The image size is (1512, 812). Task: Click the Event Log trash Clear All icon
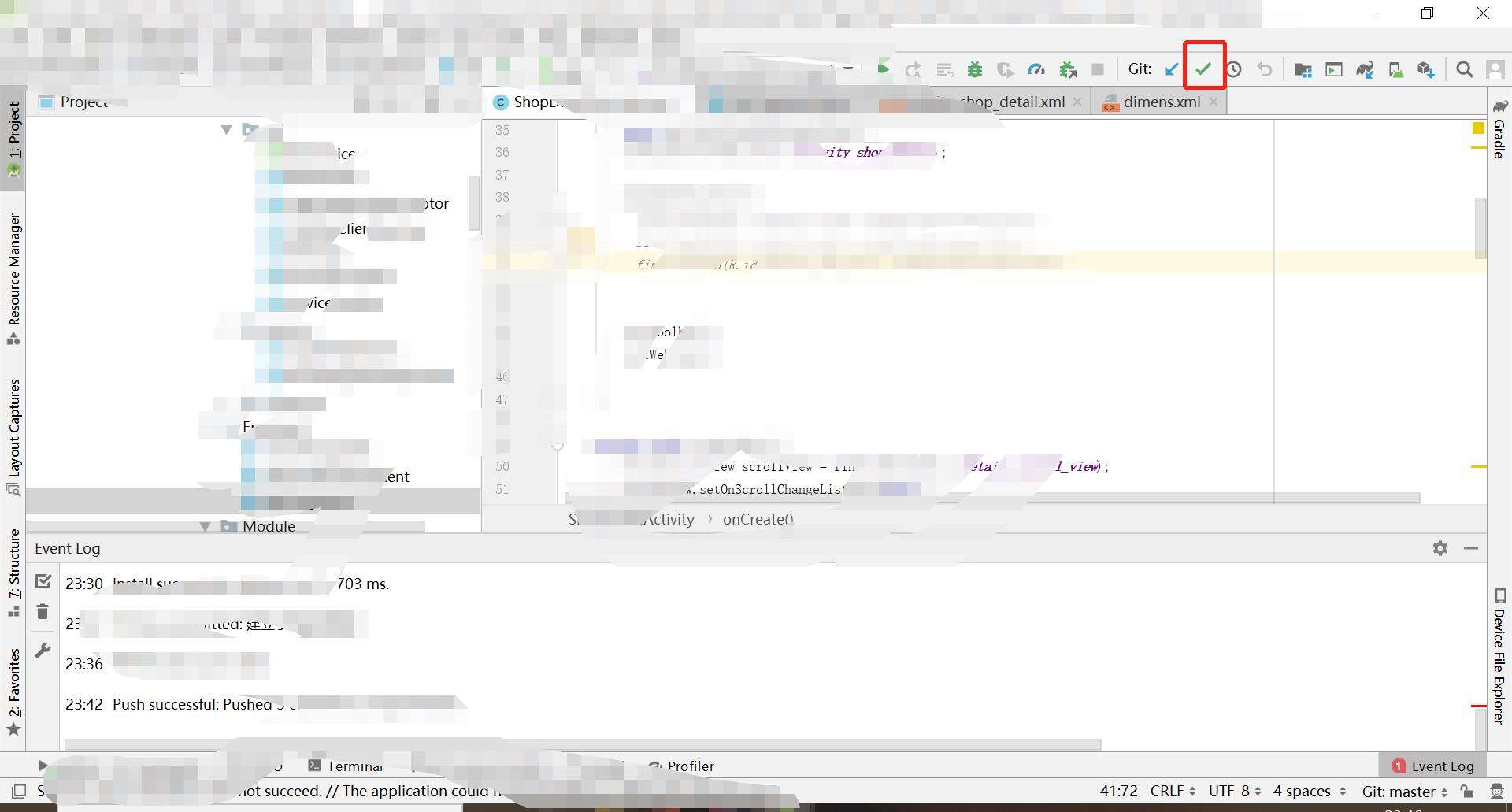[x=43, y=611]
